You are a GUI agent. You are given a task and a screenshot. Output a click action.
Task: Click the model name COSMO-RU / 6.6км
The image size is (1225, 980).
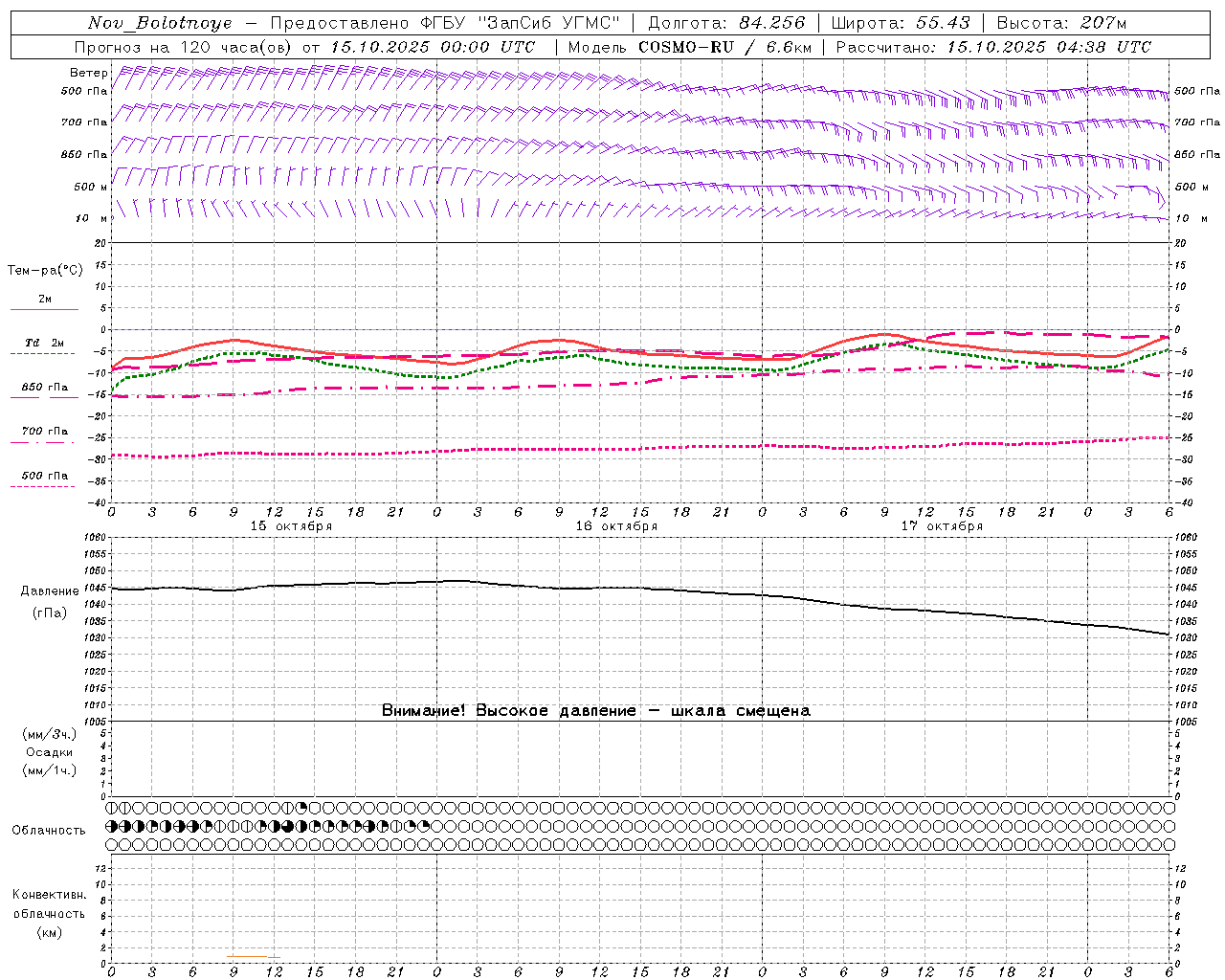point(724,47)
